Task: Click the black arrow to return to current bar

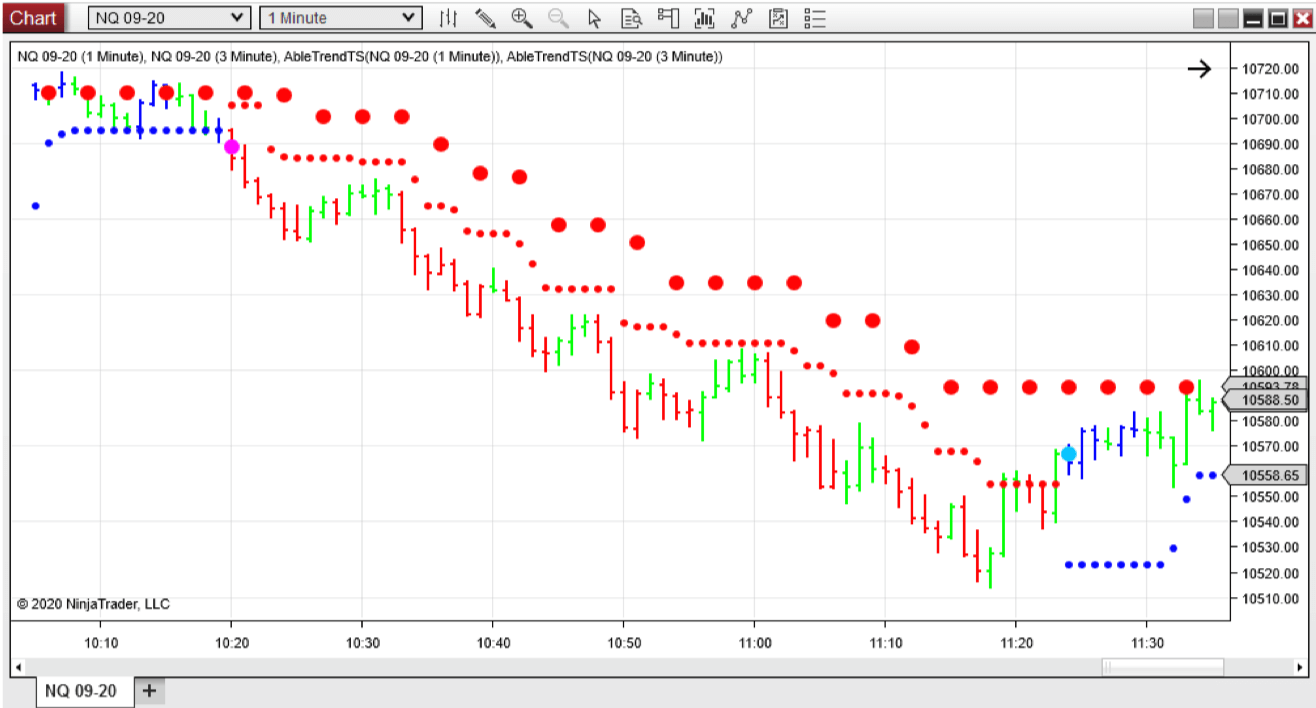Action: point(1199,69)
